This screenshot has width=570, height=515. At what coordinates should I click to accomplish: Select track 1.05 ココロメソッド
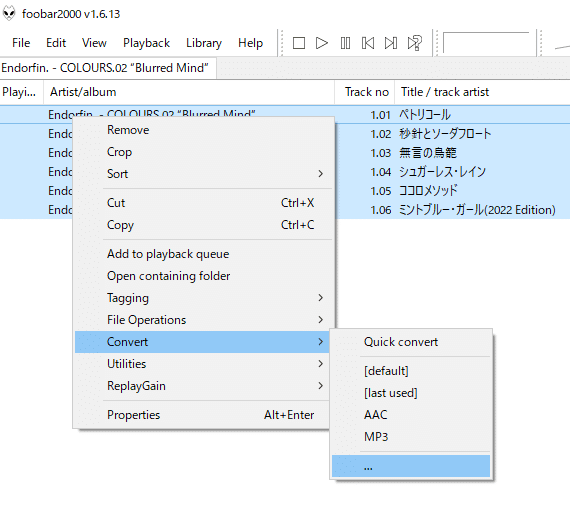tap(428, 190)
